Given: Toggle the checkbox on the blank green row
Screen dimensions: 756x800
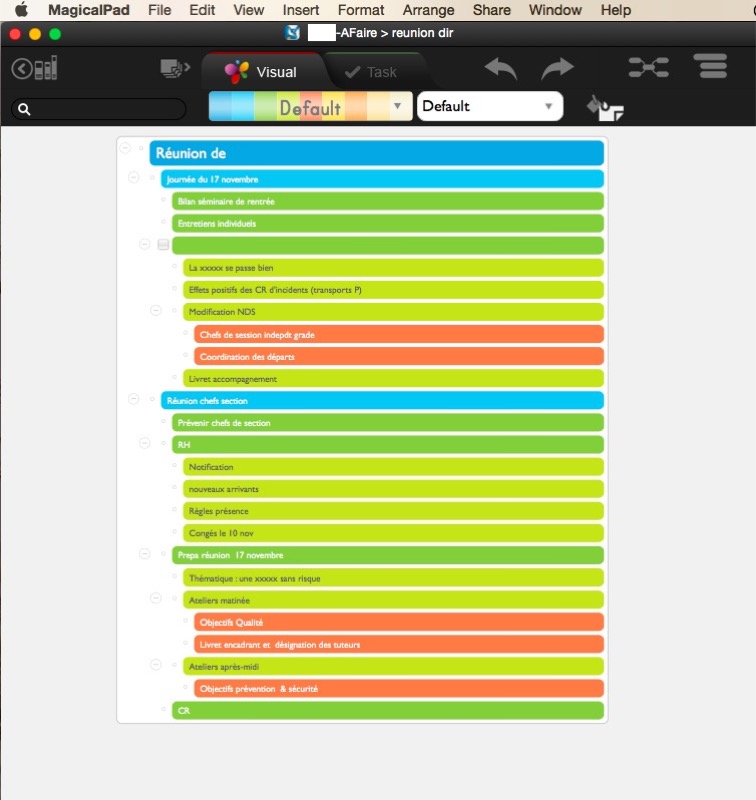Looking at the screenshot, I should tap(163, 245).
